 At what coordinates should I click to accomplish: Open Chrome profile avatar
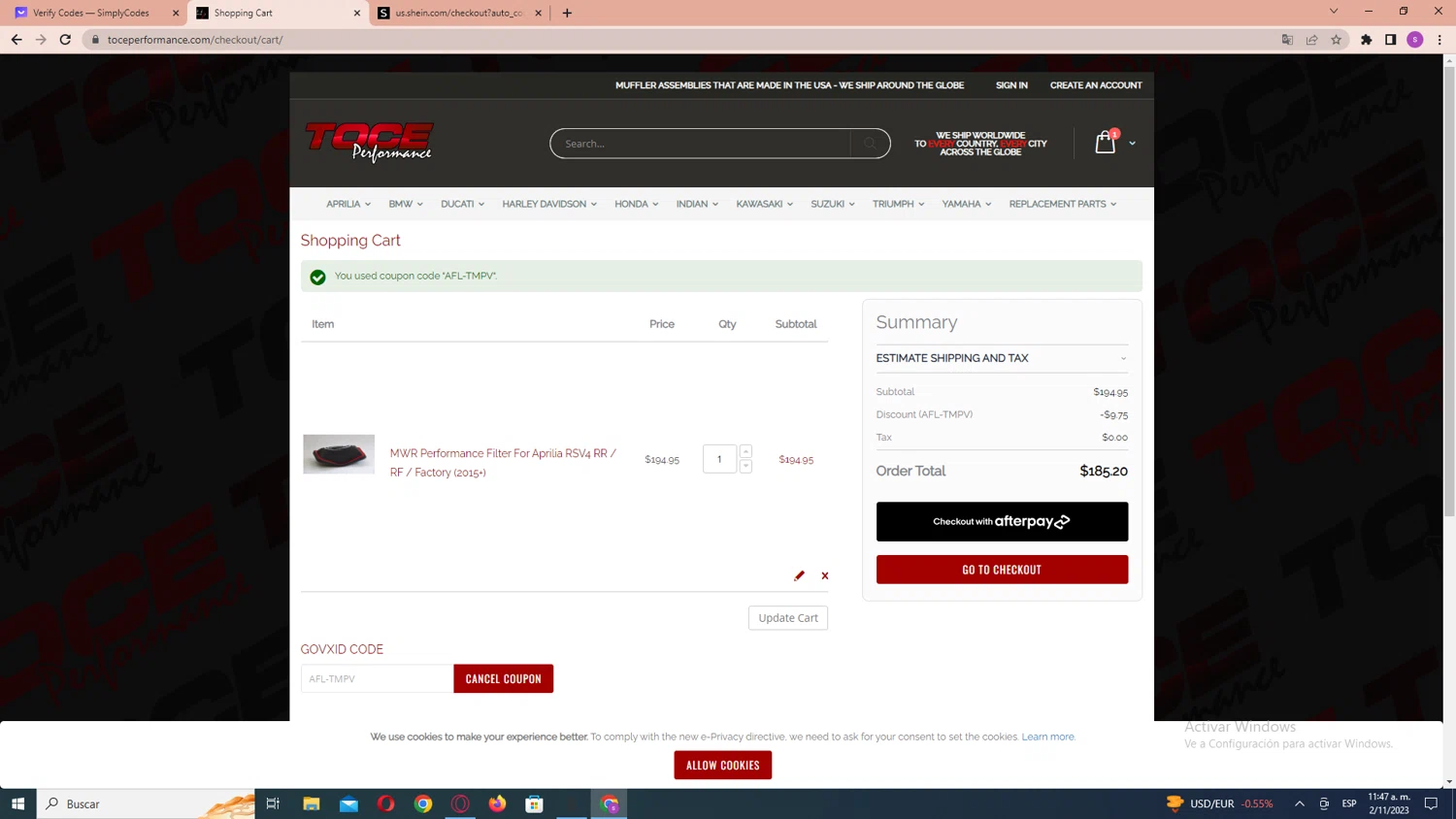tap(1415, 40)
